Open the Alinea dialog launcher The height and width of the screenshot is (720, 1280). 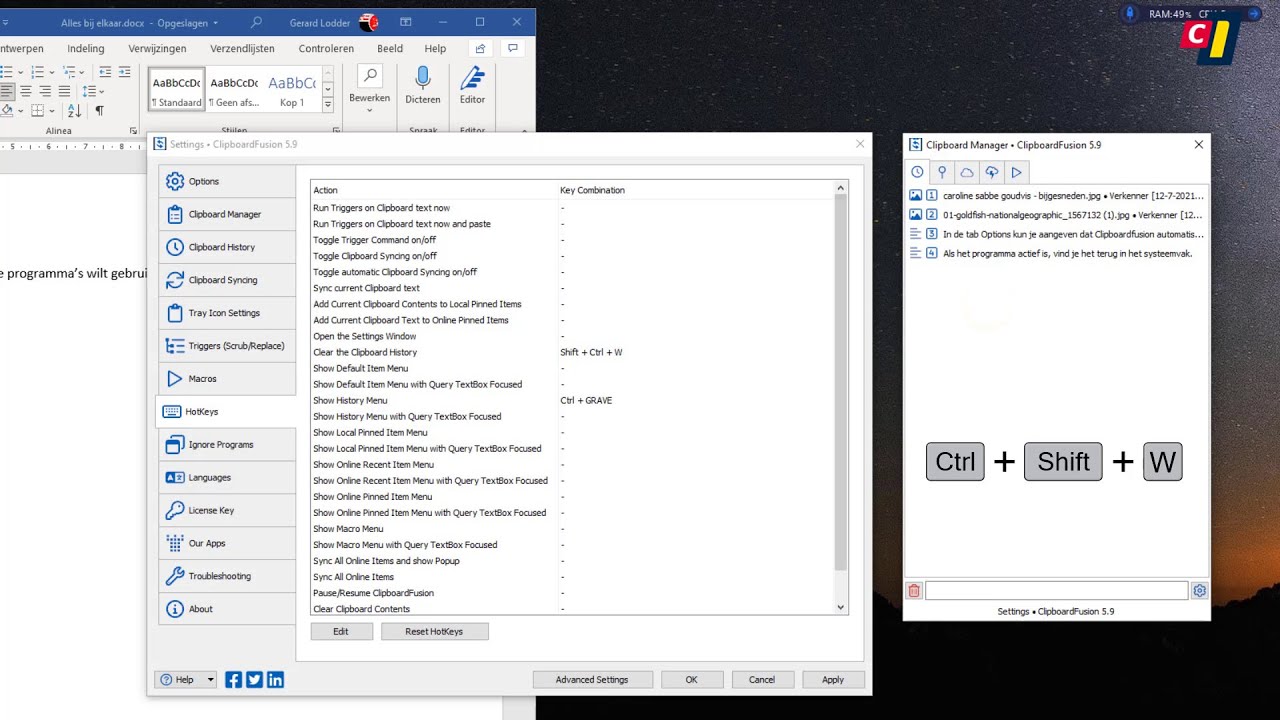(134, 131)
